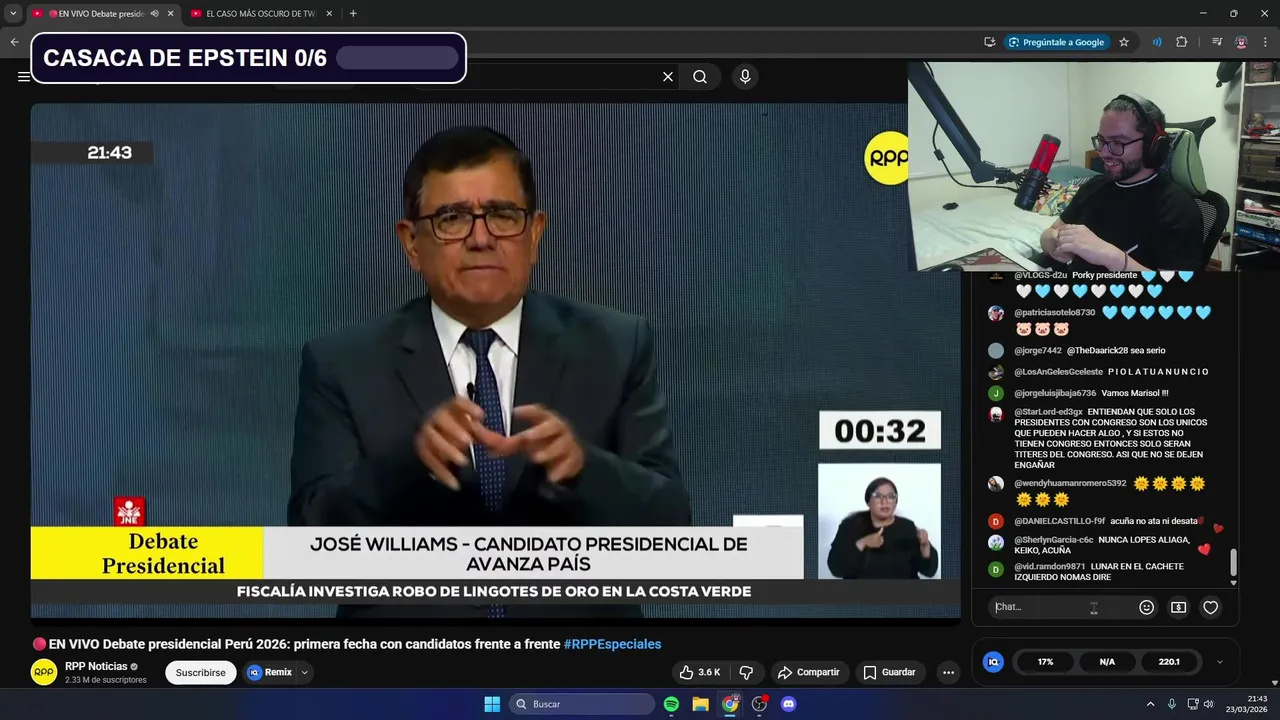The width and height of the screenshot is (1280, 720).
Task: Click @vid.ramdon9871 chat message
Action: pyautogui.click(x=1098, y=572)
